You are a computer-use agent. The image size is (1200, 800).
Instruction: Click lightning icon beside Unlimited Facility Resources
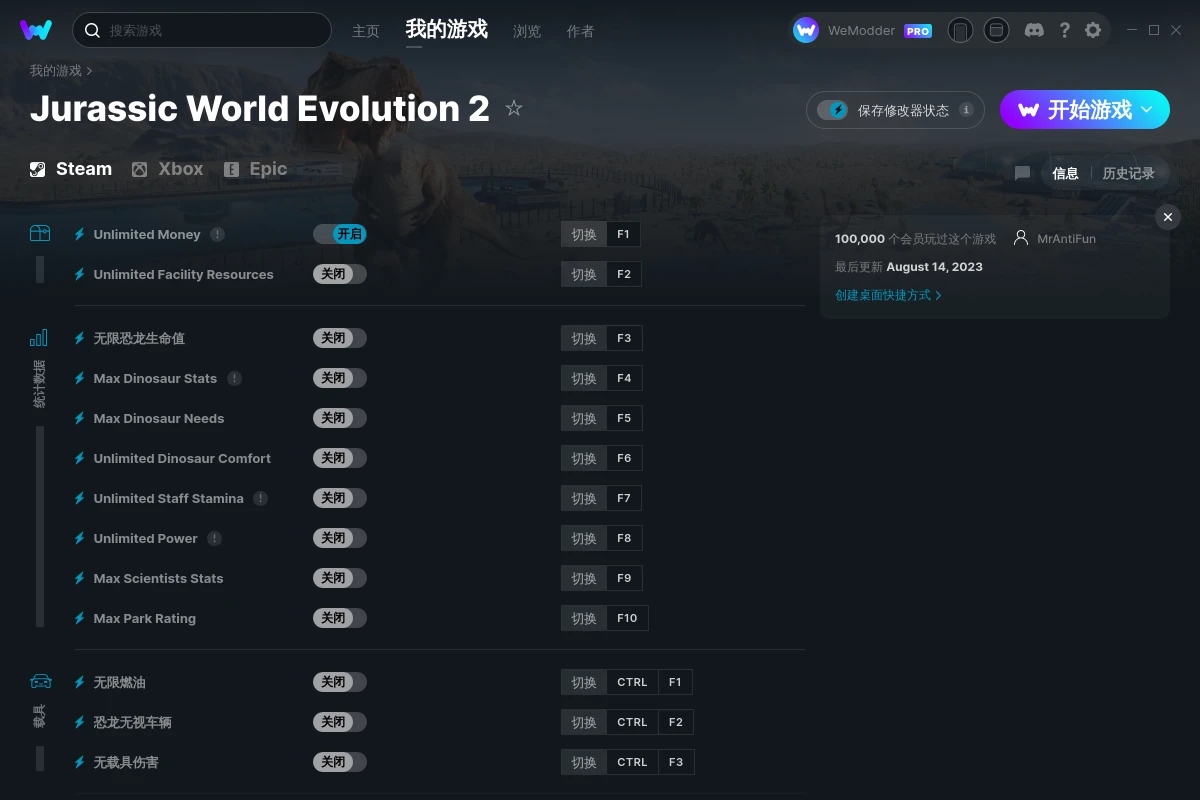(80, 274)
